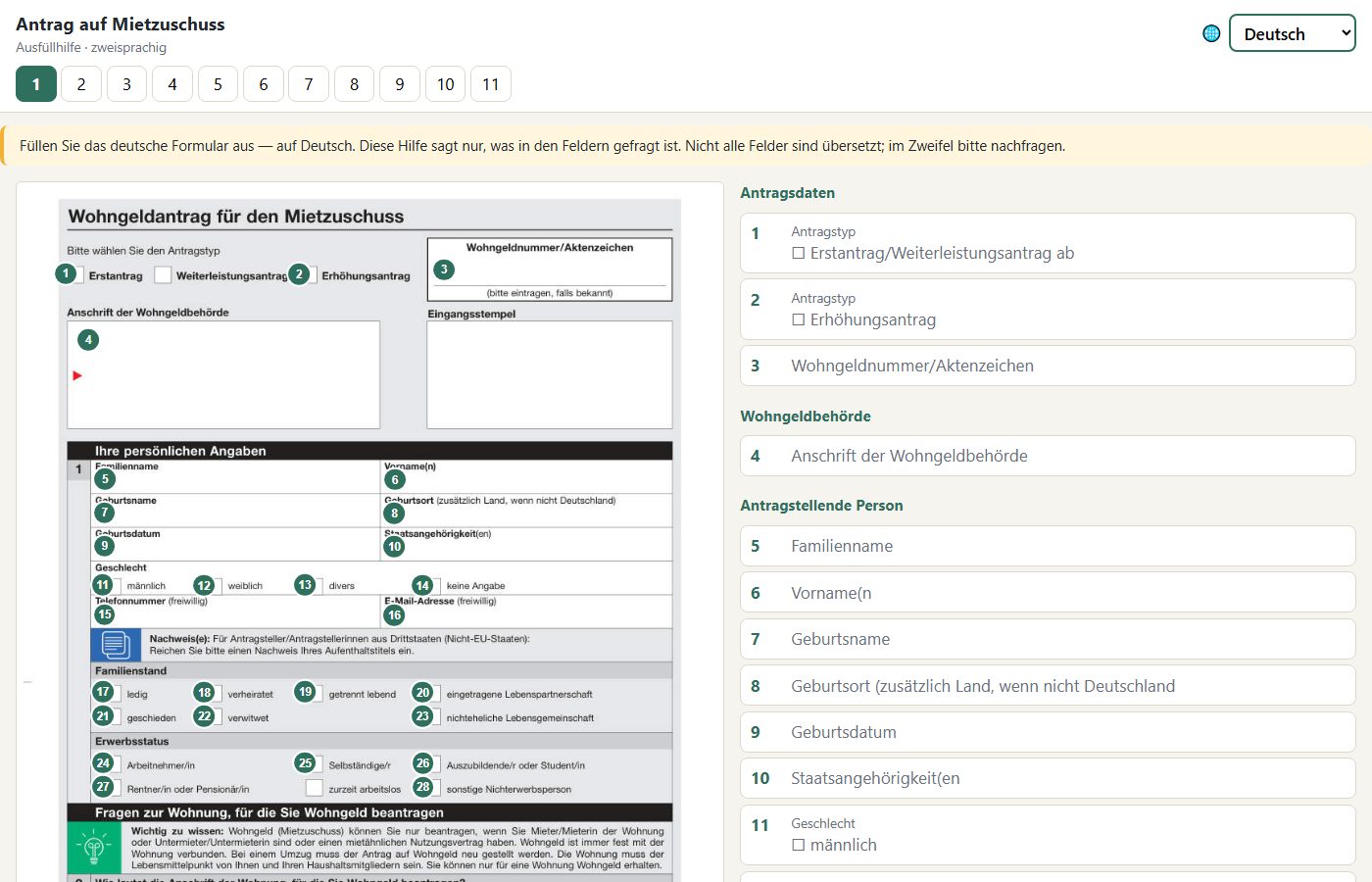Click marker 22 next to verwitwet

[204, 716]
